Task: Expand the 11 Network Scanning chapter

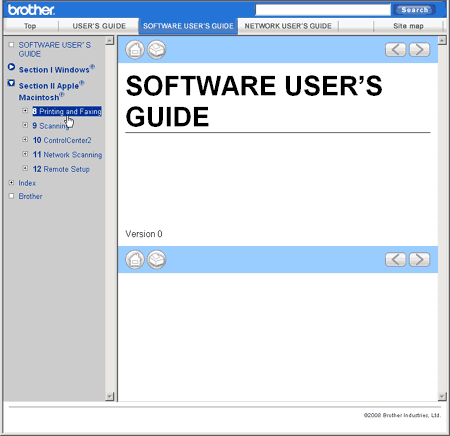Action: [x=25, y=154]
